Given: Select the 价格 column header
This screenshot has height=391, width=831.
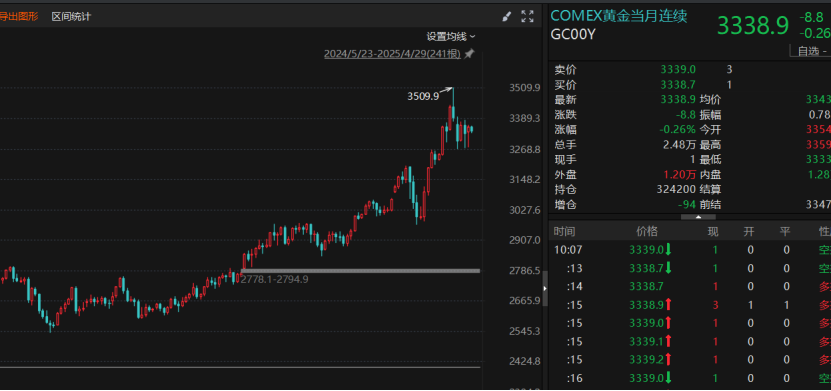Looking at the screenshot, I should [x=647, y=231].
